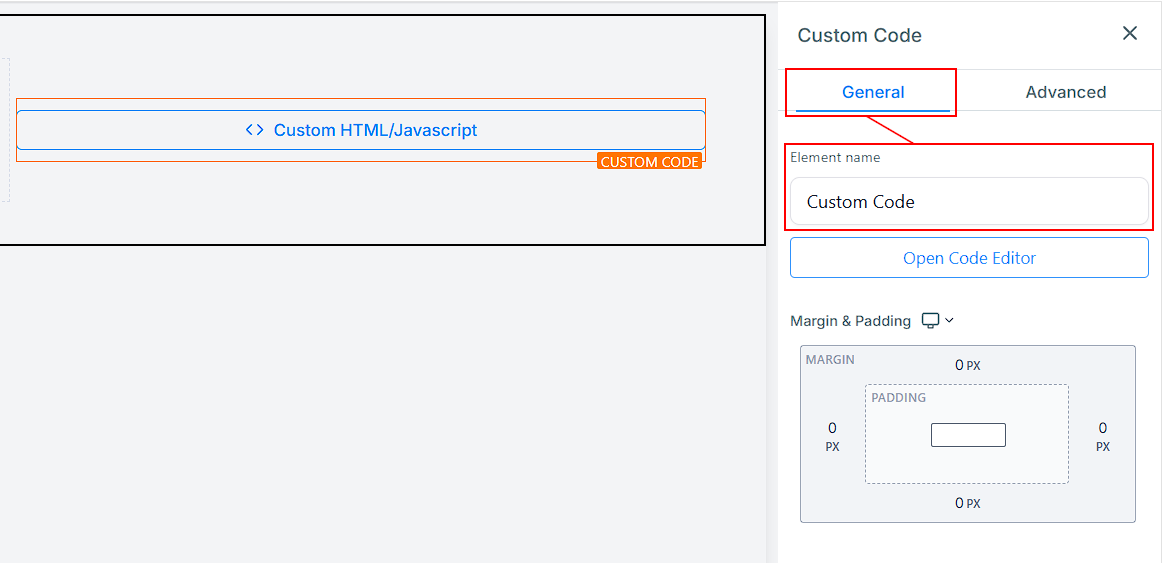The height and width of the screenshot is (563, 1162).
Task: Click the Element name input field
Action: (968, 202)
